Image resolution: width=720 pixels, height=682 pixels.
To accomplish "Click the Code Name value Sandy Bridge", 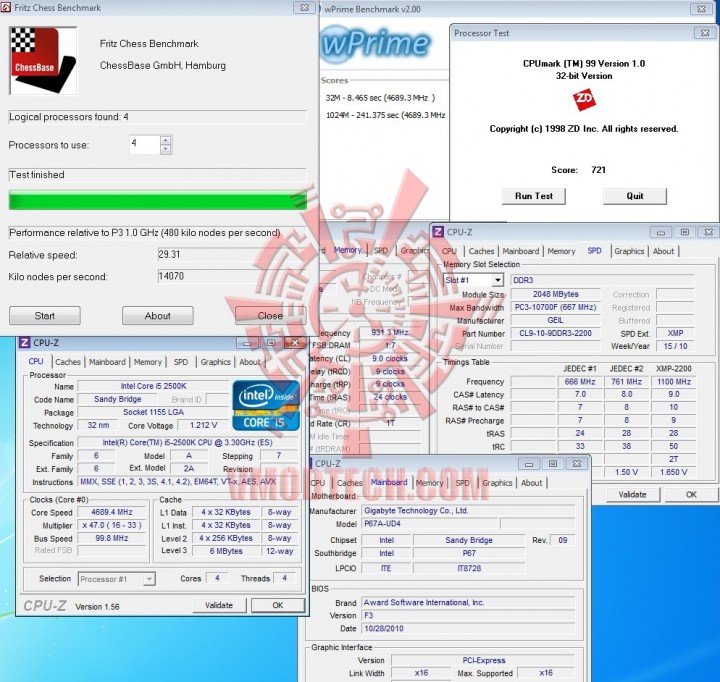I will click(x=118, y=399).
